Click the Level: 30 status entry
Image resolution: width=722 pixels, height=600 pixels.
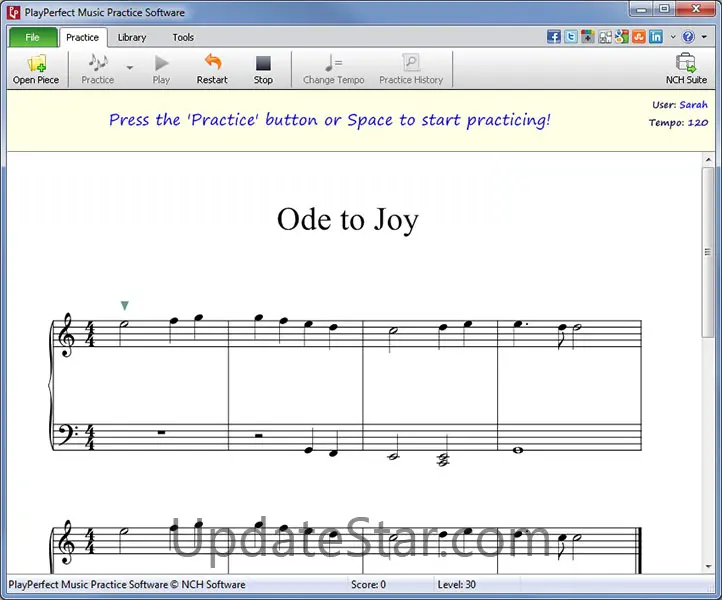click(x=456, y=584)
